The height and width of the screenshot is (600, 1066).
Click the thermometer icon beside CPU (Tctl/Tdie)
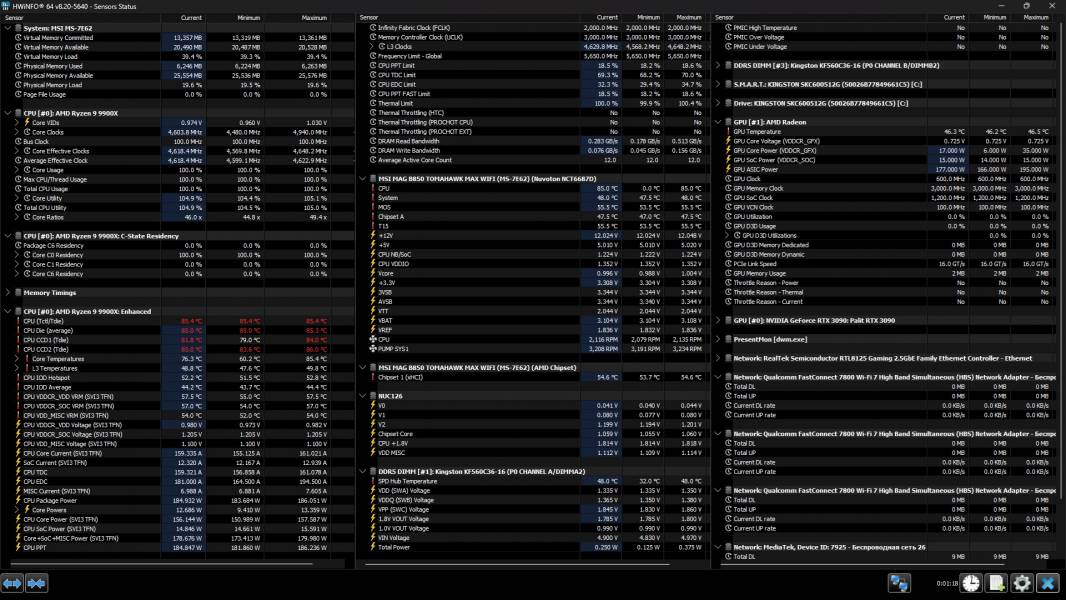18,321
